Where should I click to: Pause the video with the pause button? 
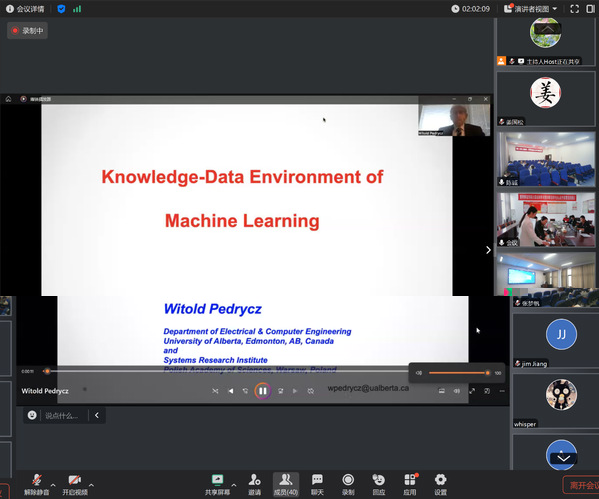263,391
